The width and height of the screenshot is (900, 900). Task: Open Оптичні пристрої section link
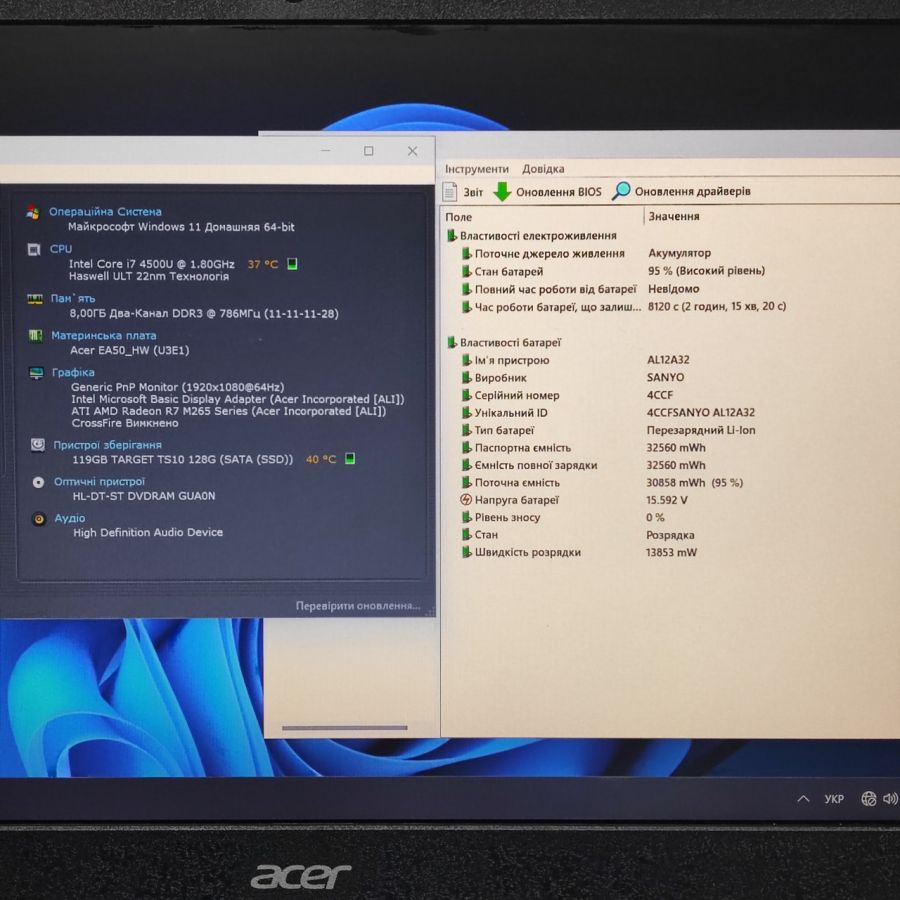99,482
